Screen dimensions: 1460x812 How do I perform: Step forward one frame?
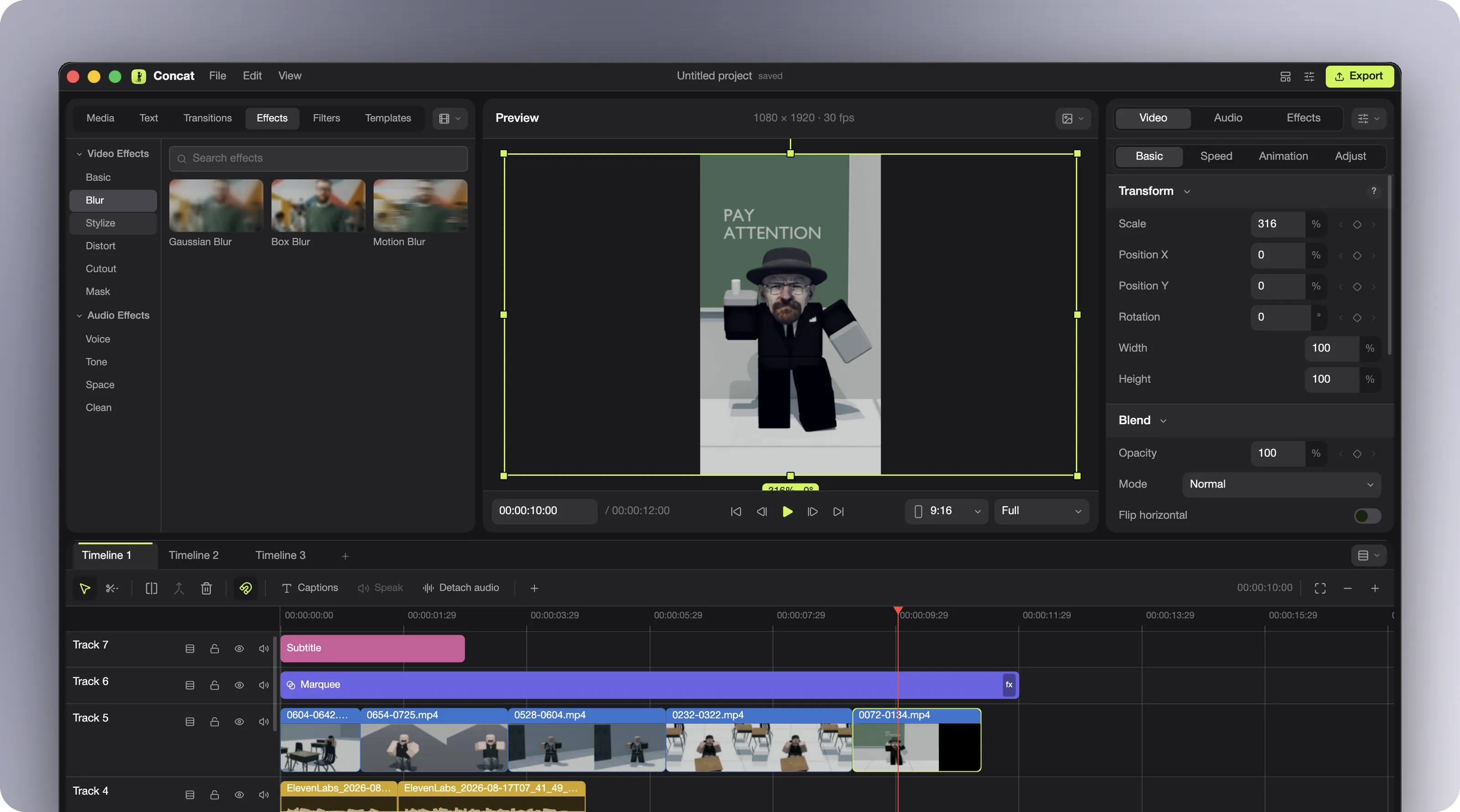coord(813,511)
